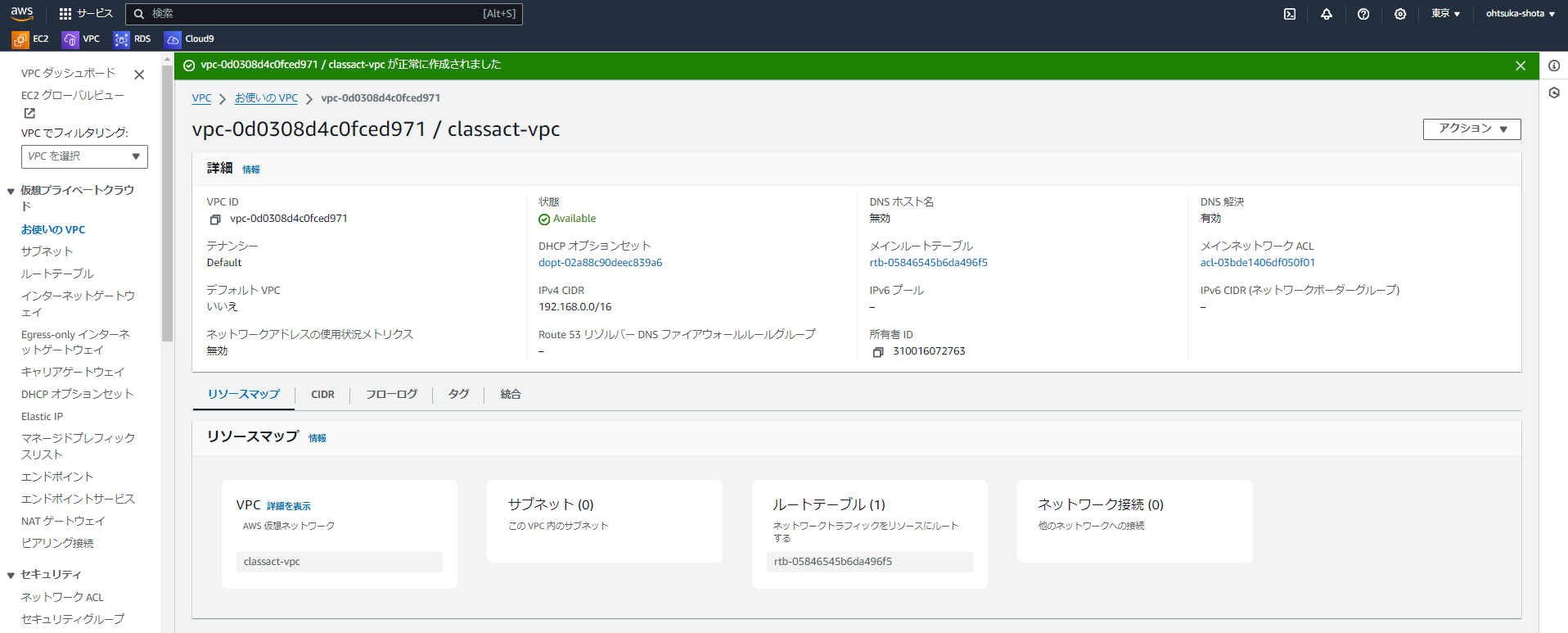Open Elastic IP in sidebar
Screen dimensions: 1568x633
pos(42,417)
